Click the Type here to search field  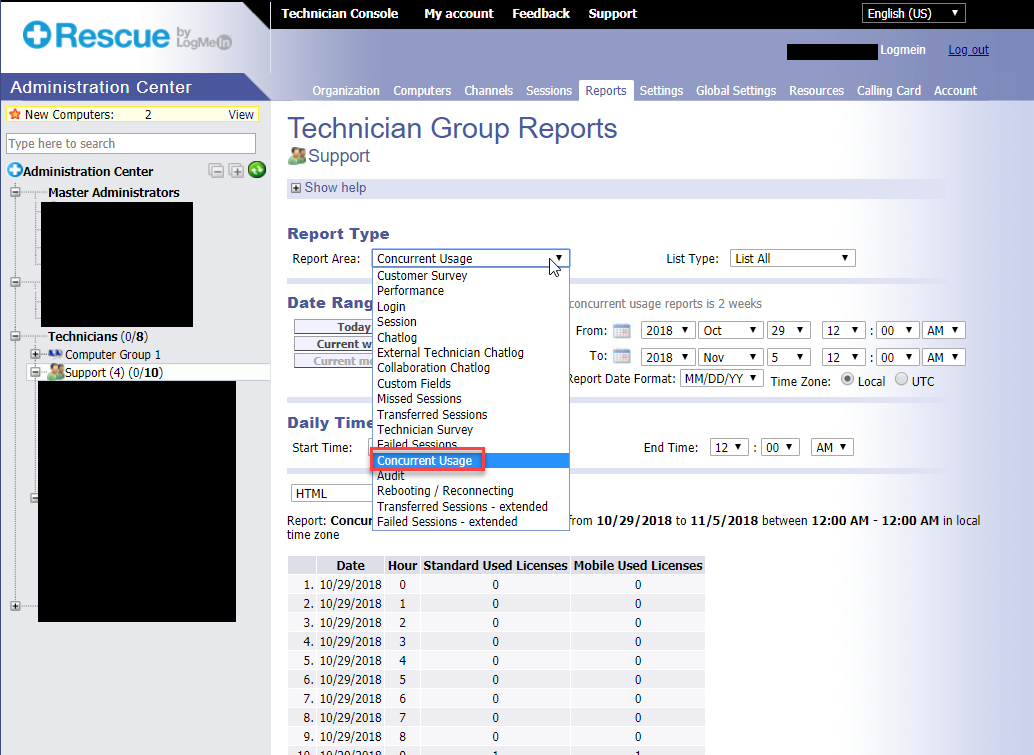131,144
